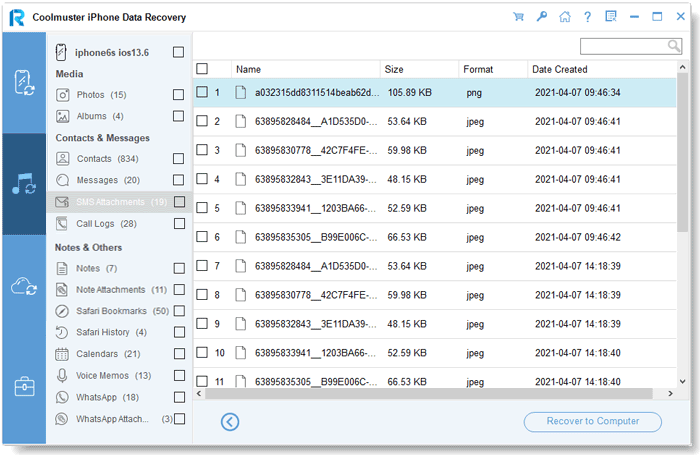Open the toolbox sidebar icon

(x=24, y=386)
